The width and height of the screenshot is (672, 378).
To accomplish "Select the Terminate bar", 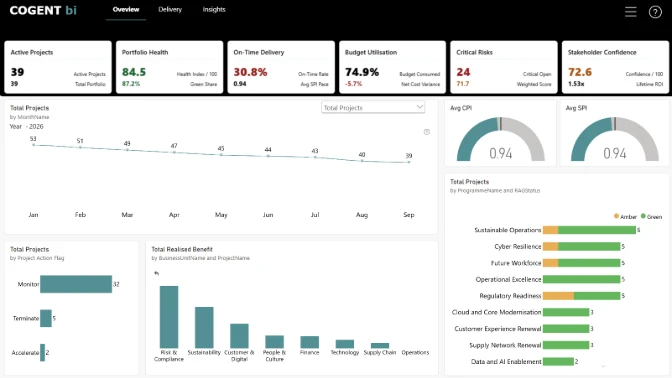I will (46, 318).
